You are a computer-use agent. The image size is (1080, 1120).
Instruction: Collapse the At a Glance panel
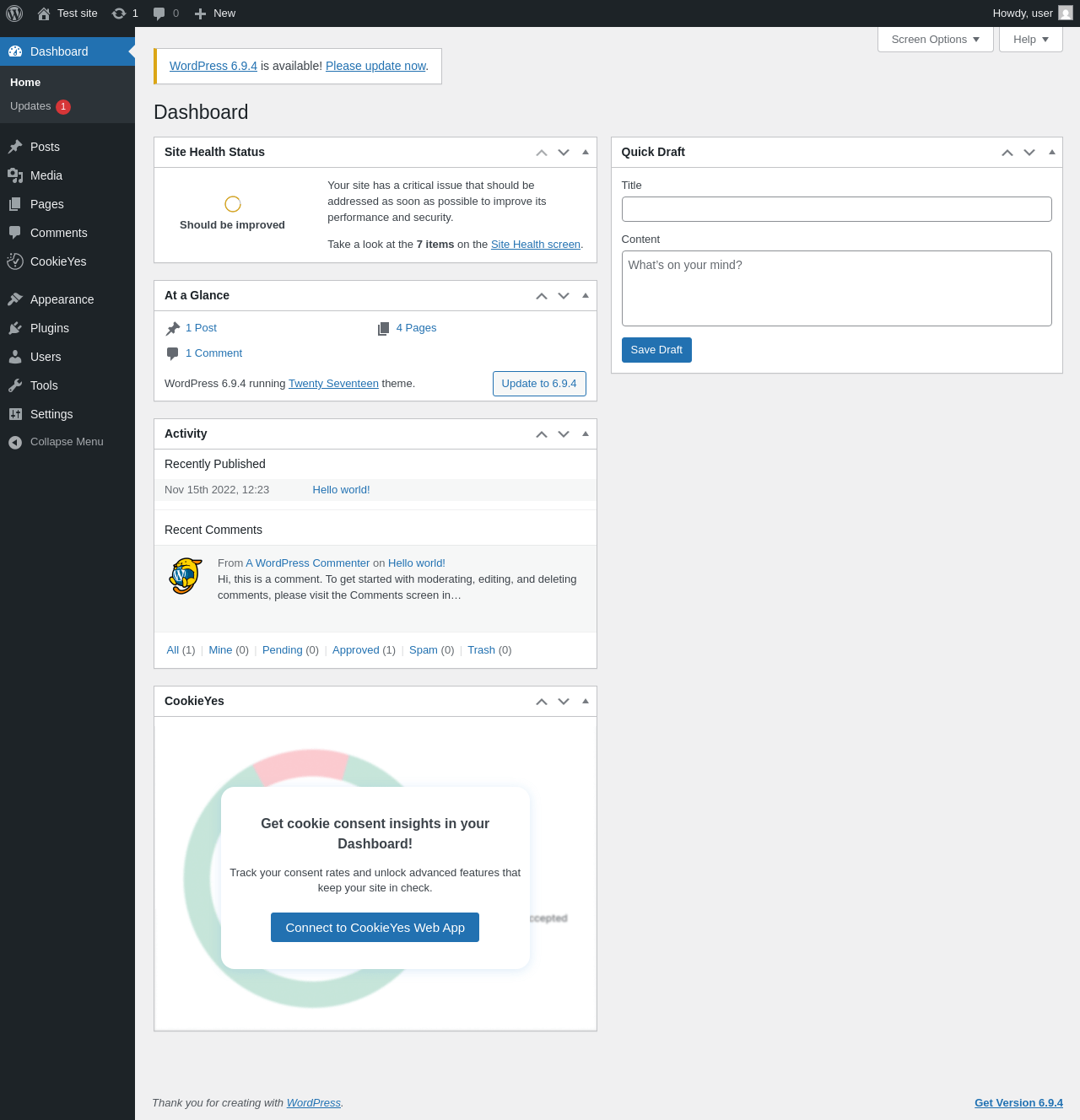(x=586, y=296)
